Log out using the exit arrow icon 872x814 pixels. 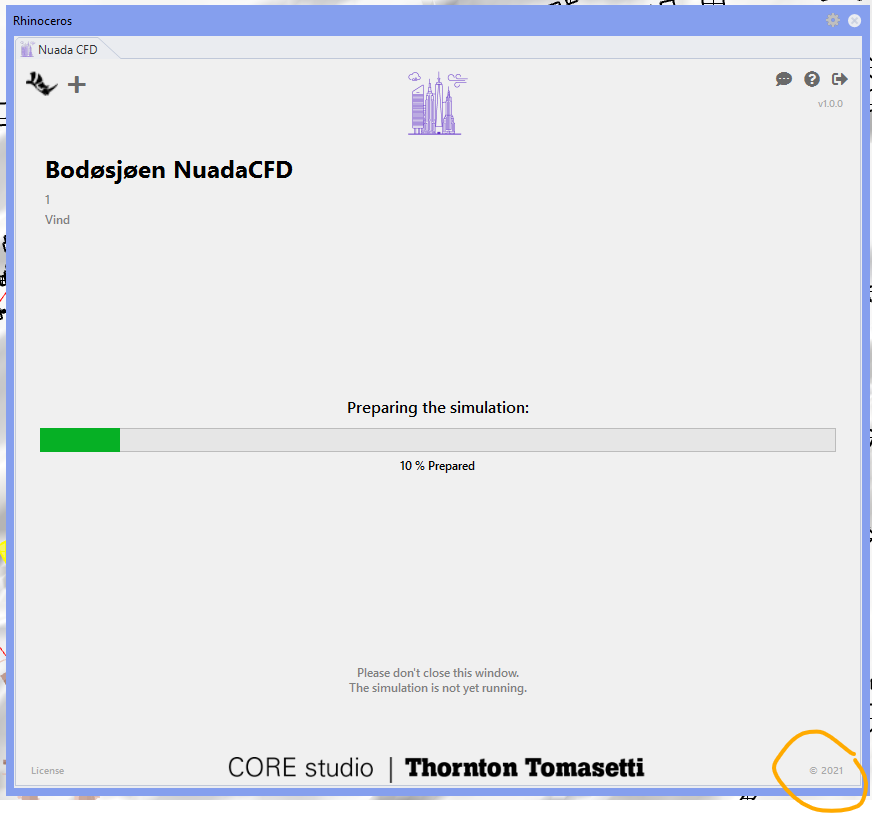(x=839, y=79)
